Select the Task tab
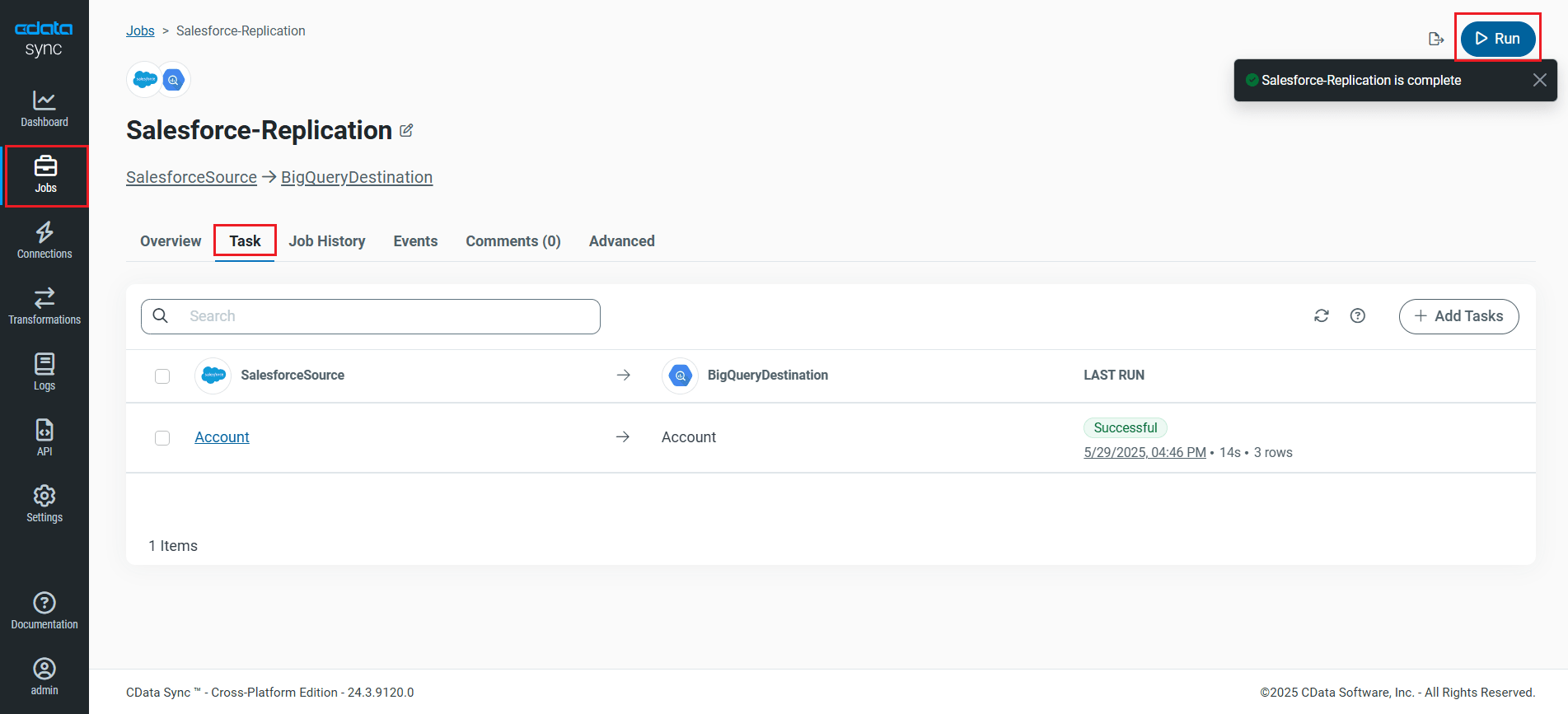Viewport: 1568px width, 714px height. [245, 241]
